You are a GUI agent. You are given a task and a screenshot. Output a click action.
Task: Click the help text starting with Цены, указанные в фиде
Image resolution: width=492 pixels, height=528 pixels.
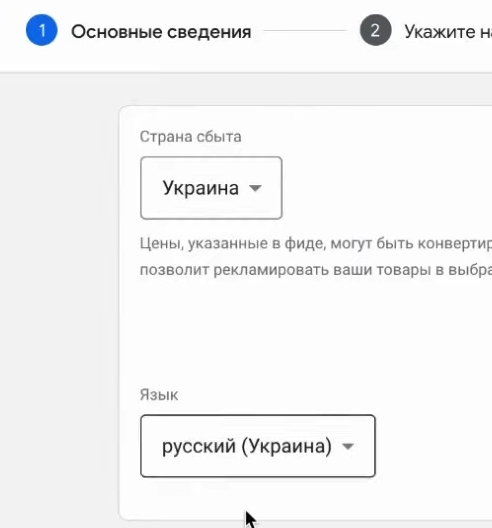(316, 243)
